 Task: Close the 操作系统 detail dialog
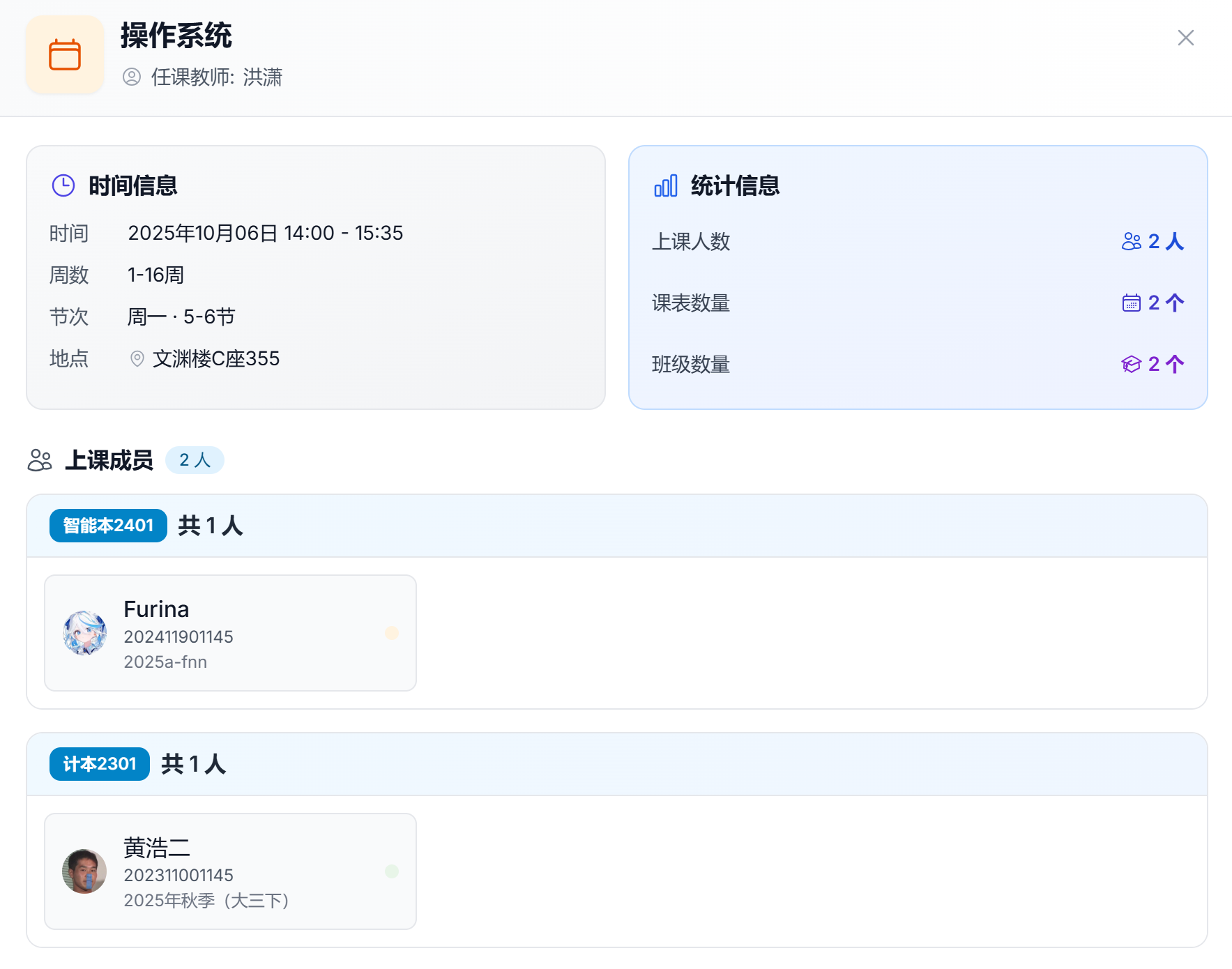tap(1185, 38)
